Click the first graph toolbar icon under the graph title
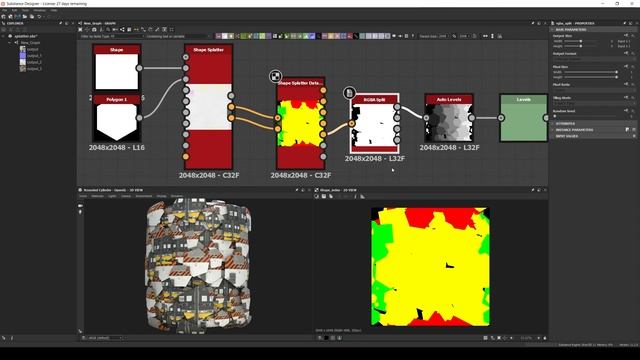Viewport: 640px width, 360px height. 80,29
